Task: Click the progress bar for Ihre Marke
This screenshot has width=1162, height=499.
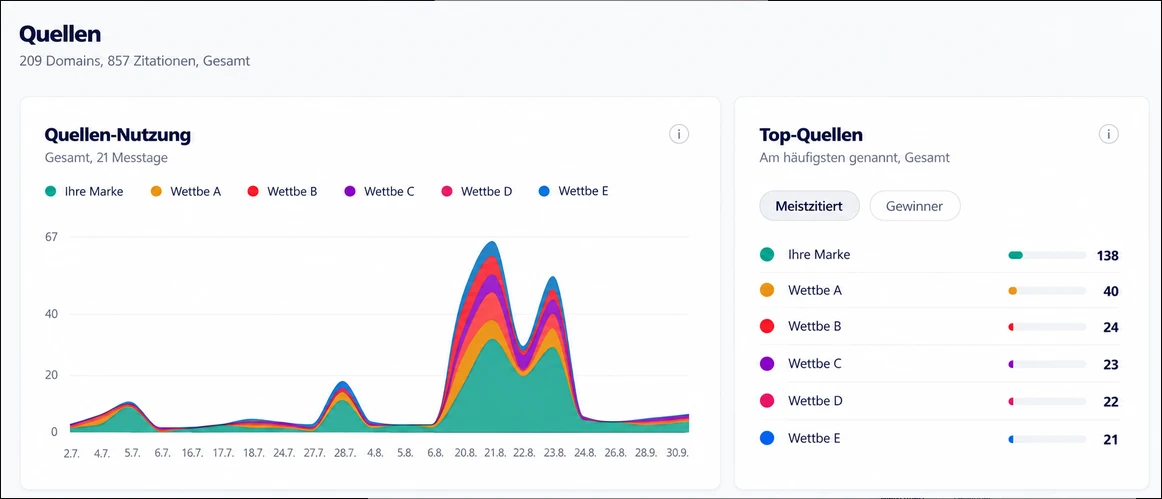Action: point(1046,255)
